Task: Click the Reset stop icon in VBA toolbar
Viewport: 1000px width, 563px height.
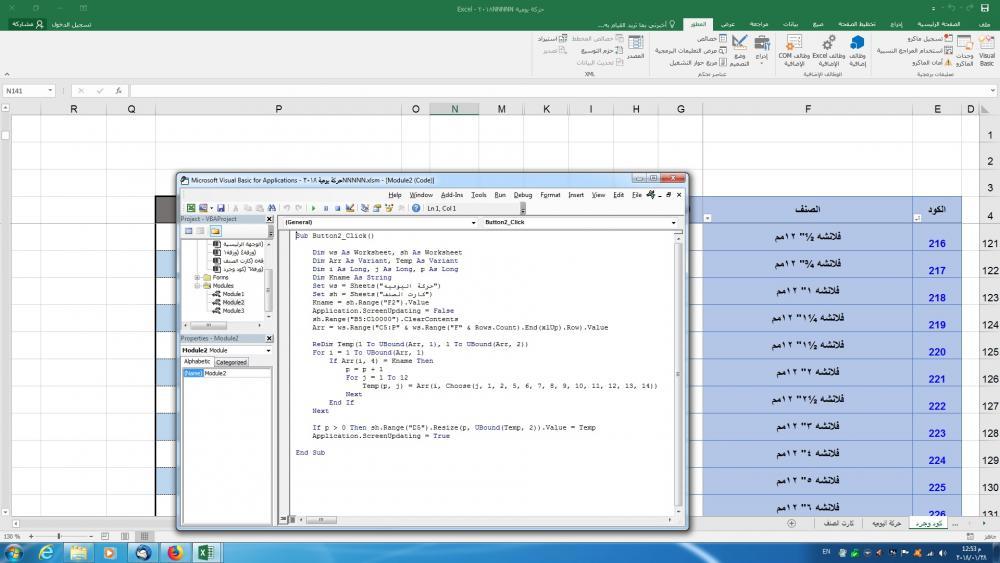Action: [x=337, y=208]
